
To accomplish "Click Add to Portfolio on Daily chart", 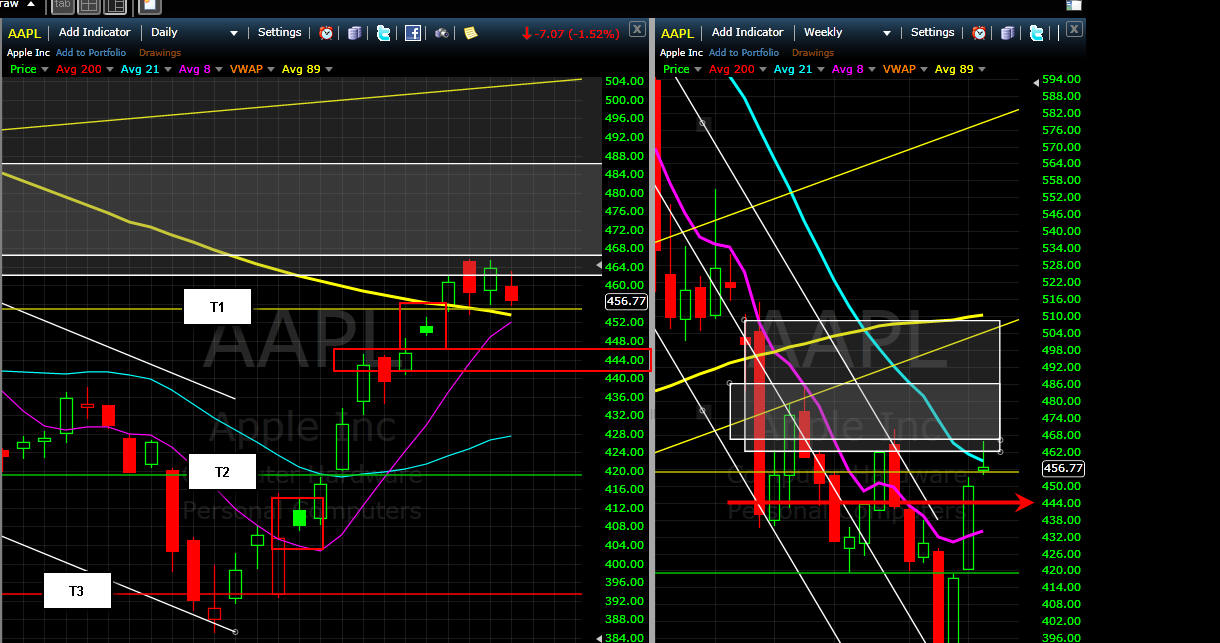I will pos(91,52).
